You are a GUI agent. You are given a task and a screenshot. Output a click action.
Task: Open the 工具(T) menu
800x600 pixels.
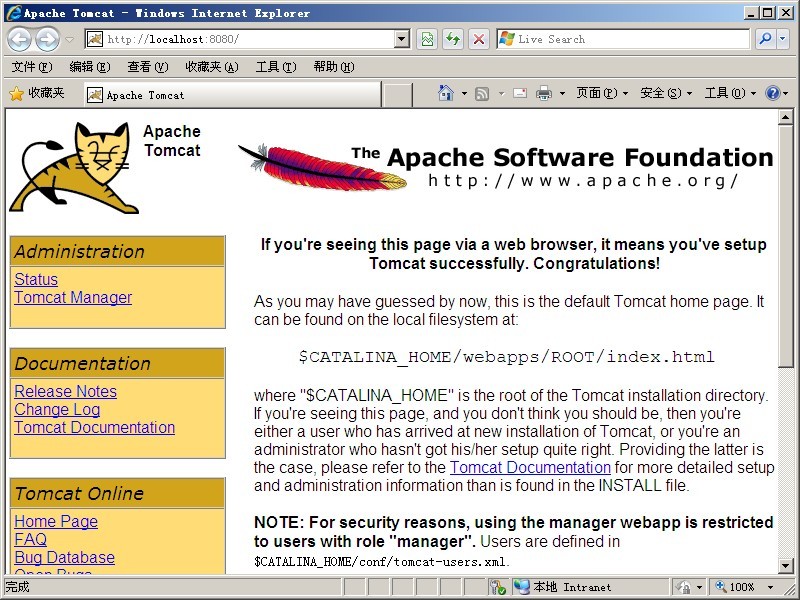pos(276,67)
